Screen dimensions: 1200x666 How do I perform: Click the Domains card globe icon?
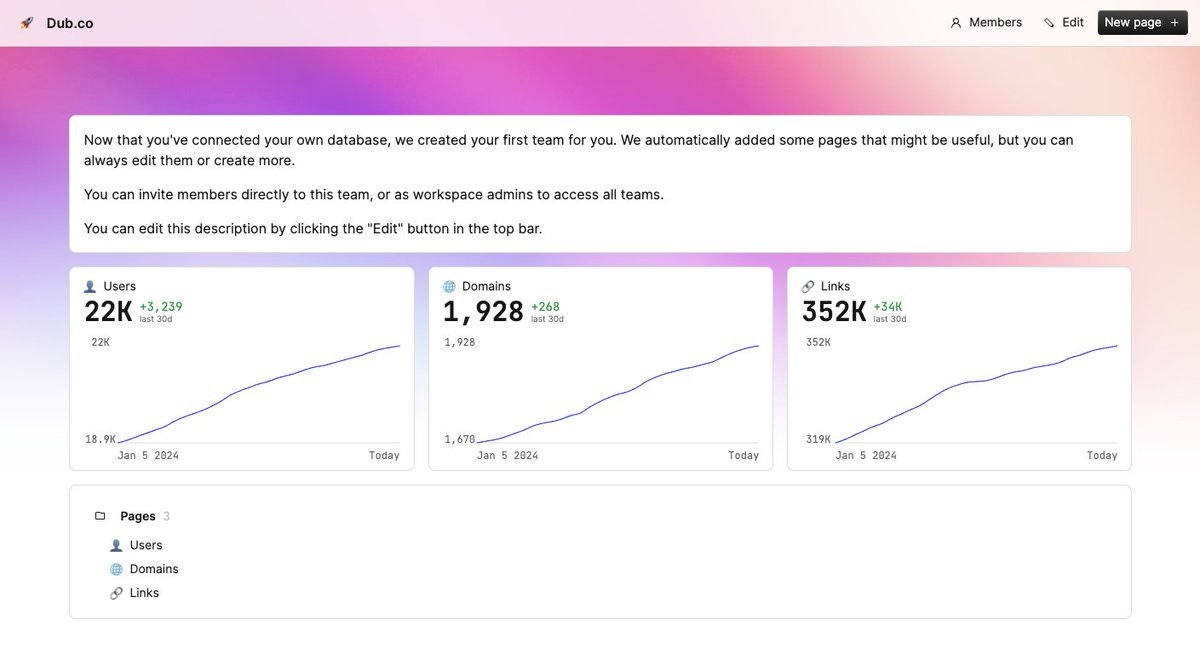[x=449, y=287]
